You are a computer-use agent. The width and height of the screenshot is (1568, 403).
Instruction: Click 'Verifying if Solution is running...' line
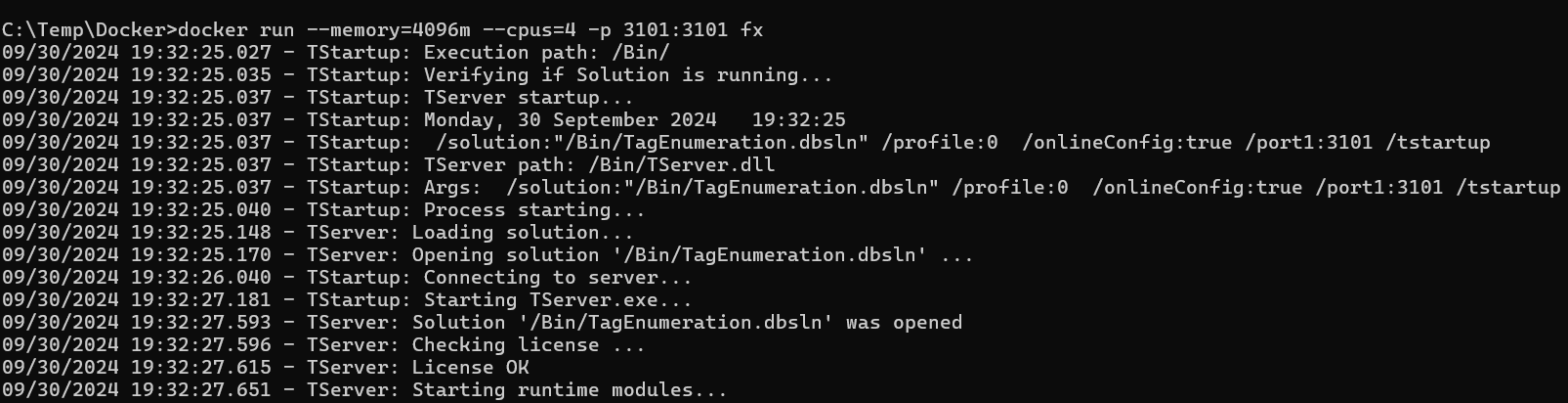(417, 75)
